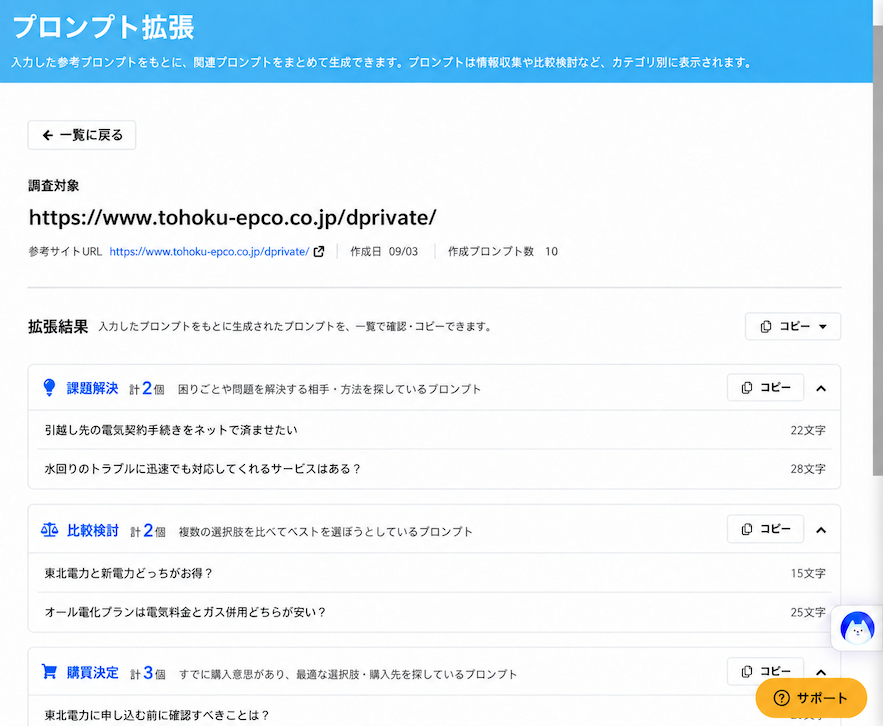Open the cat mascot chat assistant icon

click(857, 628)
